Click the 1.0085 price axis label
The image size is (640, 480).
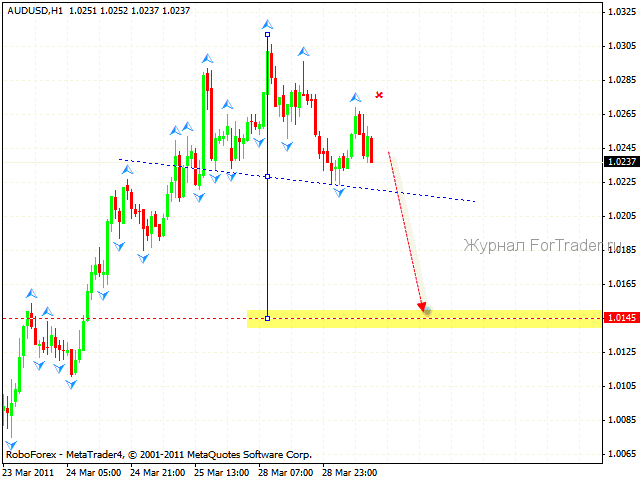pos(622,420)
